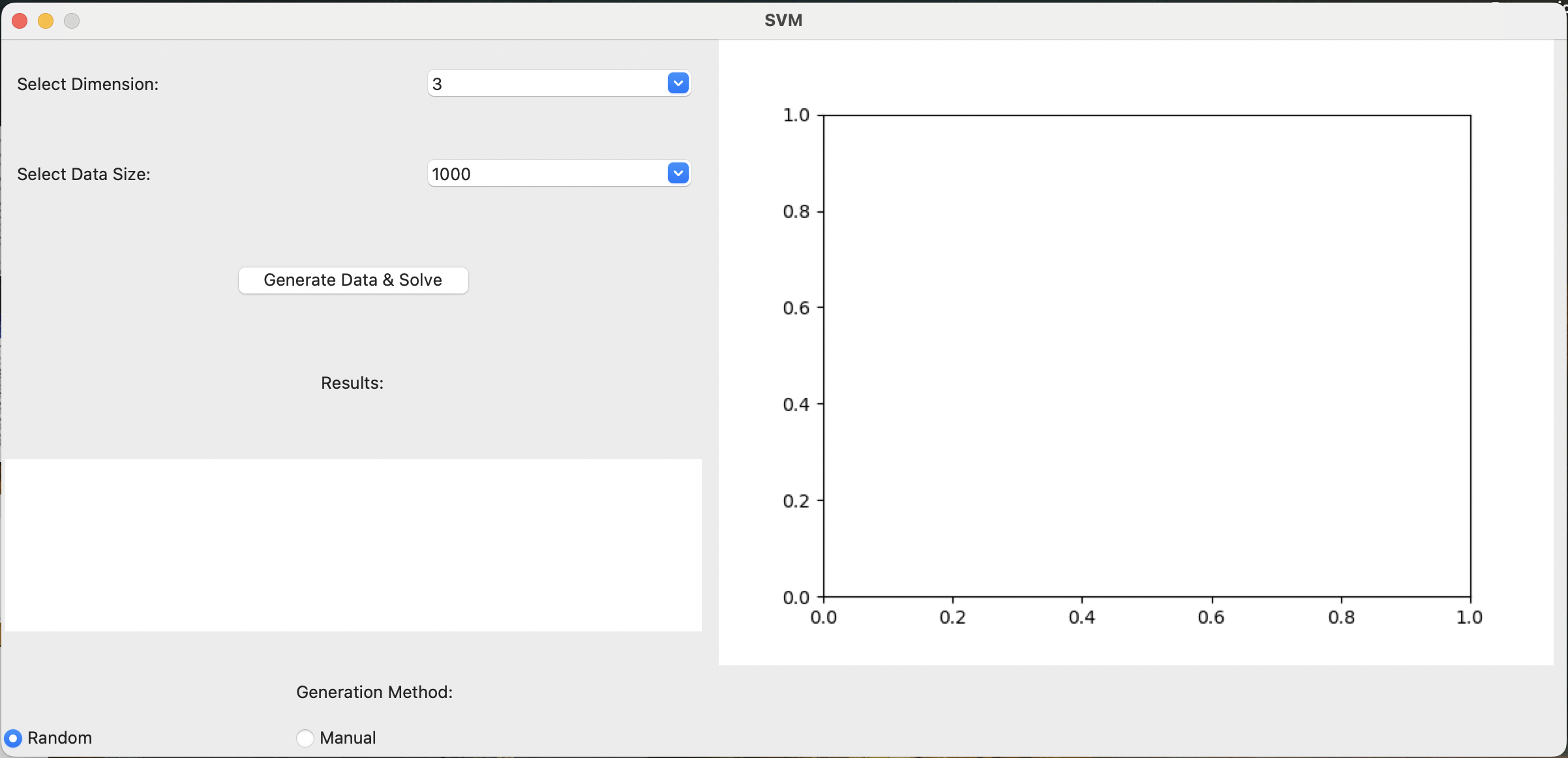The height and width of the screenshot is (758, 1568).
Task: Open the Select Data Size dropdown arrow
Action: pyautogui.click(x=678, y=174)
